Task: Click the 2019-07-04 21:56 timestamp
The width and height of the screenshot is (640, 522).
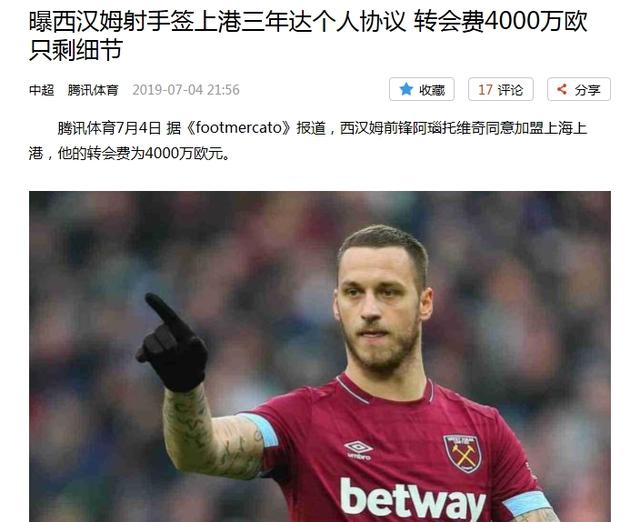Action: 186,90
